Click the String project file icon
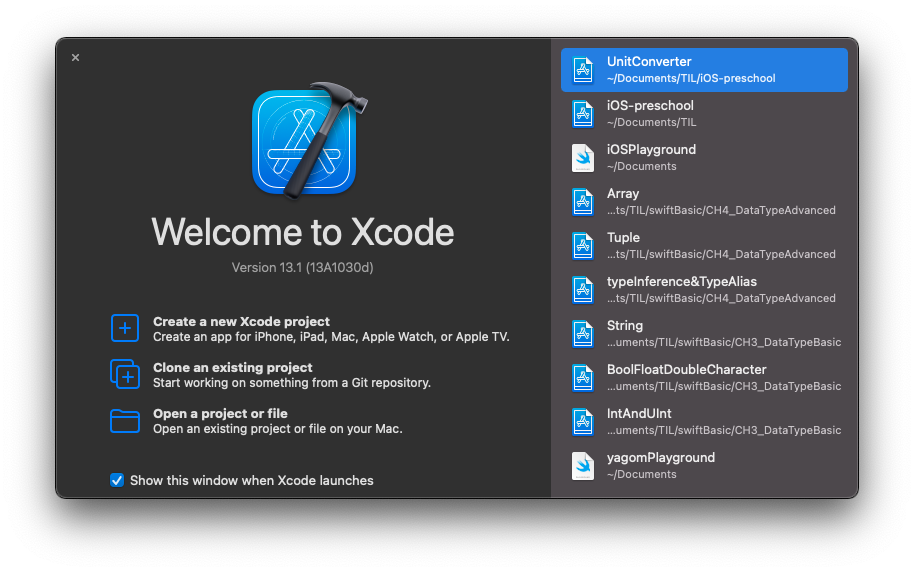 coord(583,334)
